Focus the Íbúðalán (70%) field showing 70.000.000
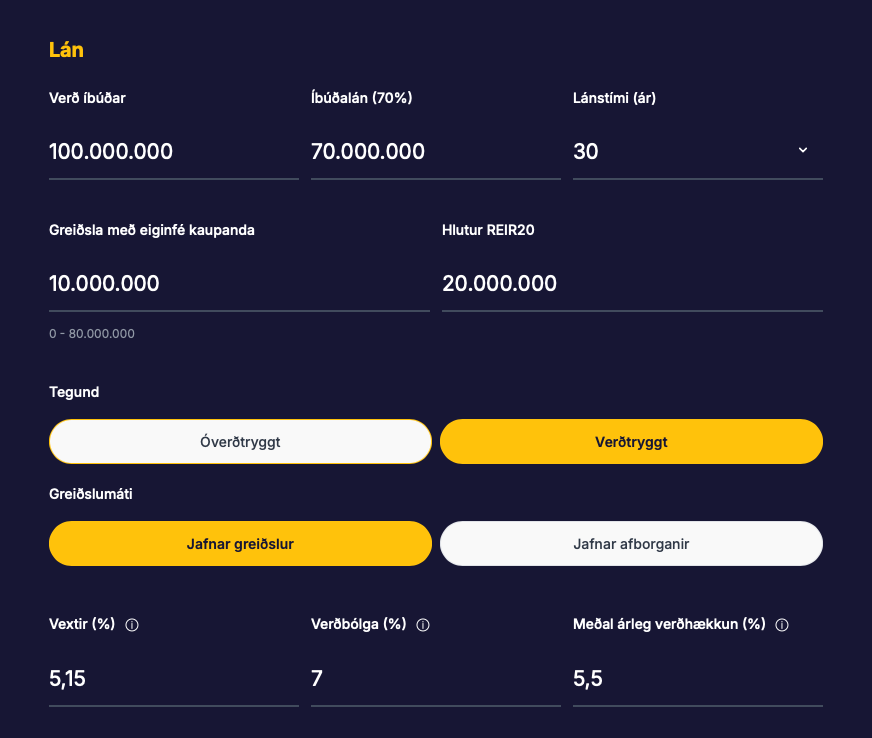Screen dimensions: 872x738 pos(435,152)
